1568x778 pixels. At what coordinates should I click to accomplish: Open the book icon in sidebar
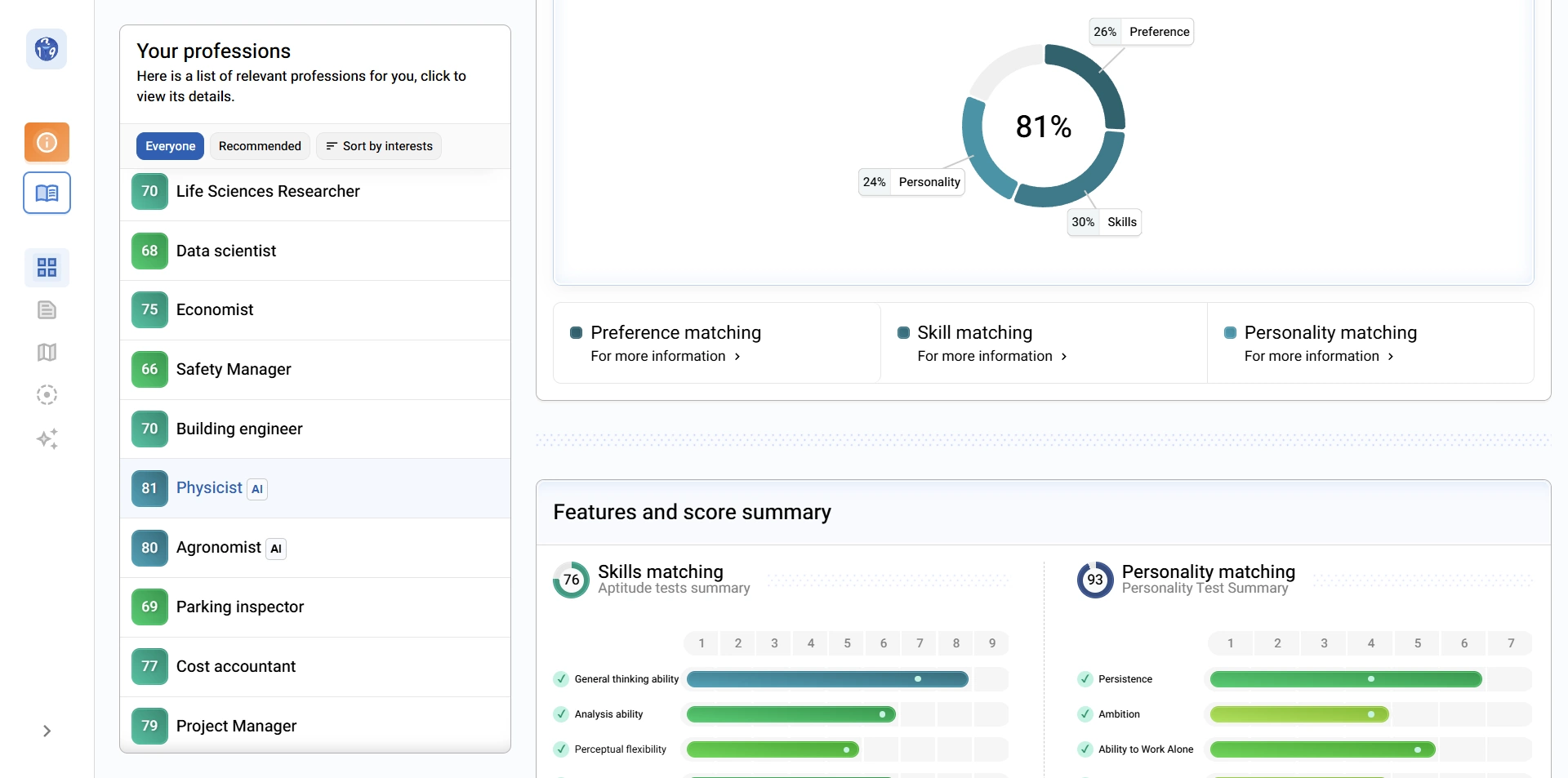47,193
